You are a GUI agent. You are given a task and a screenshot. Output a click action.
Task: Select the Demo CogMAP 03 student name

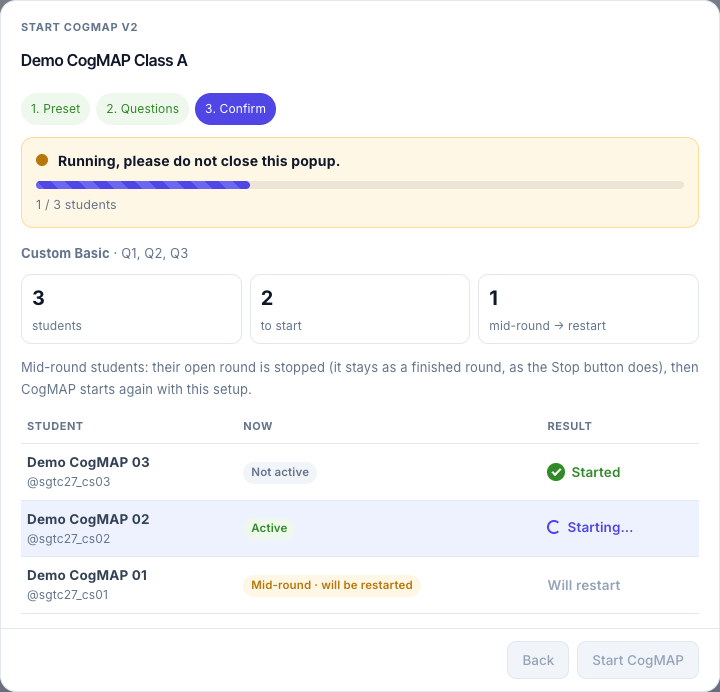click(88, 462)
